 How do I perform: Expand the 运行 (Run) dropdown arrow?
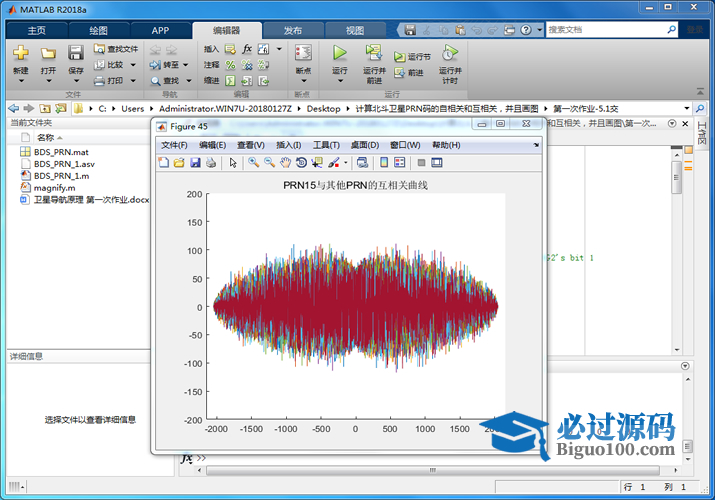340,81
